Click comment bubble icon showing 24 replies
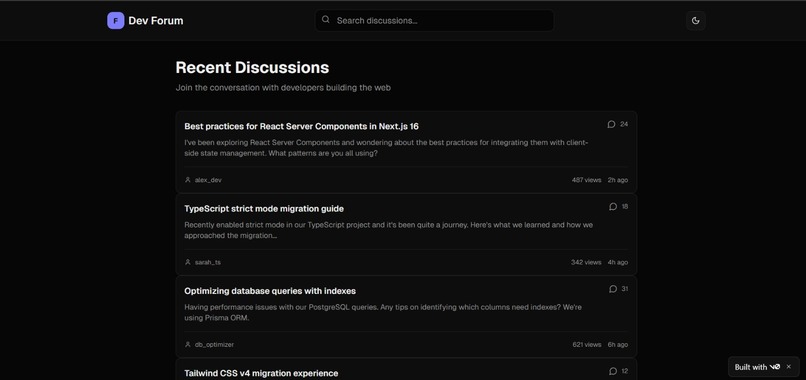This screenshot has height=380, width=806. coord(611,124)
